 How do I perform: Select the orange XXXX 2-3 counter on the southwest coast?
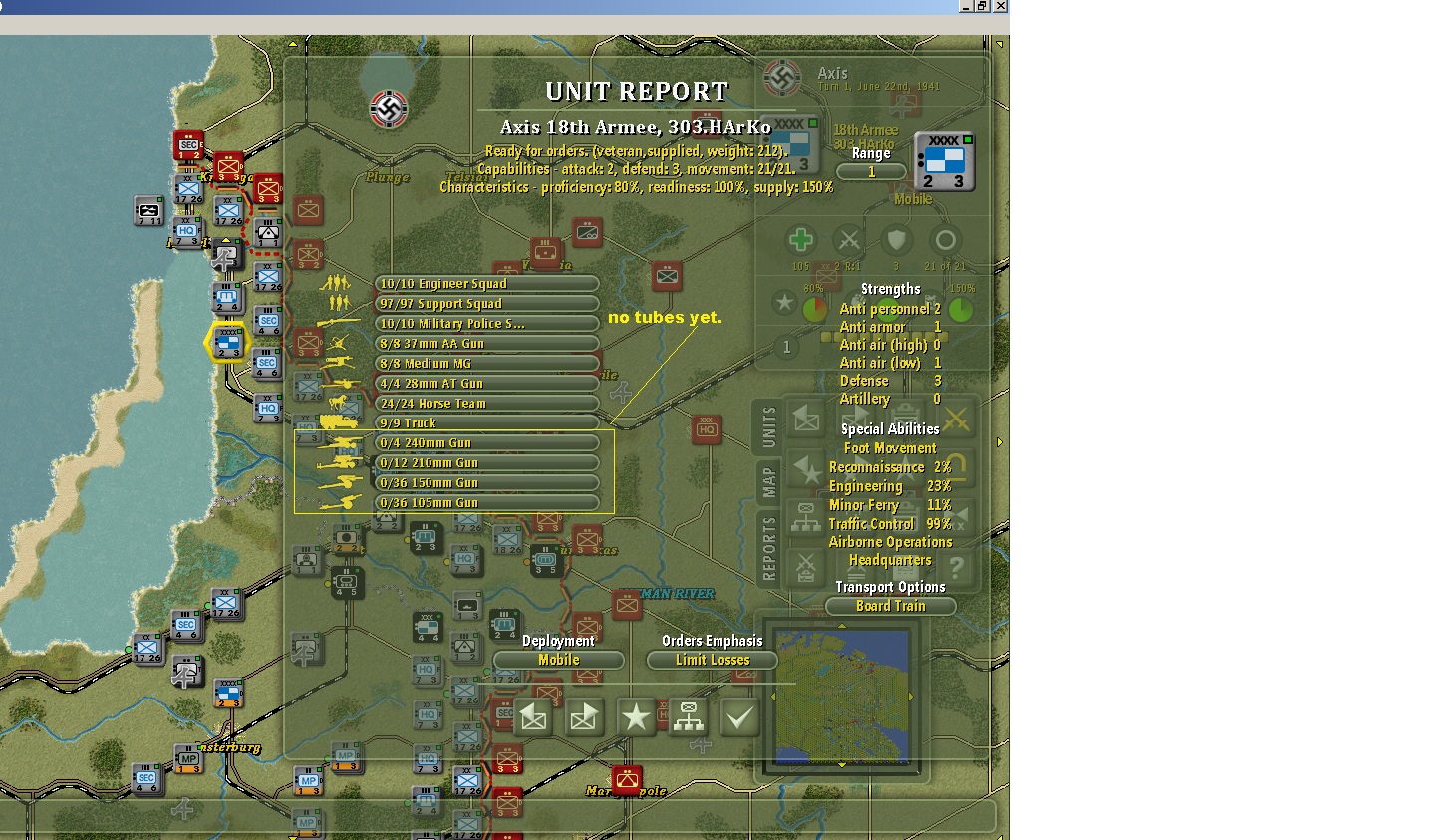click(229, 695)
